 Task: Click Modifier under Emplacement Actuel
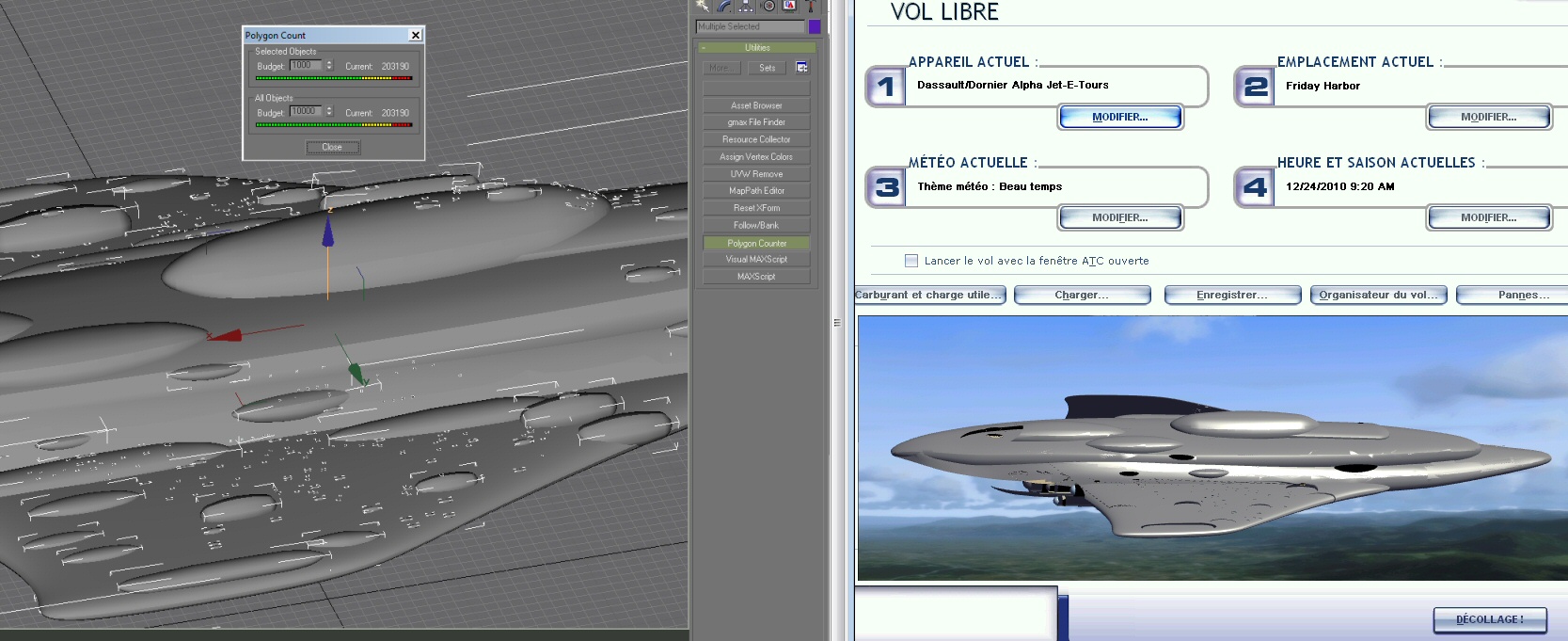coord(1489,117)
